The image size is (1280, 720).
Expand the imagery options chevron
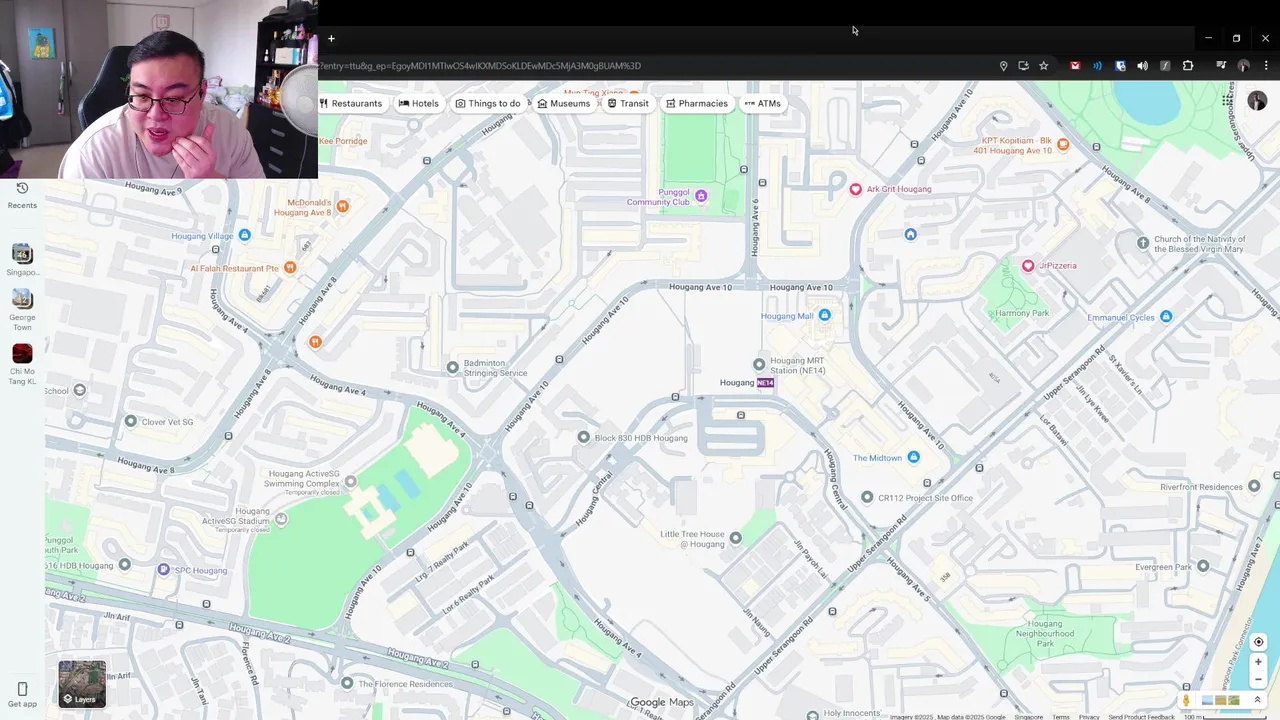coord(1257,700)
